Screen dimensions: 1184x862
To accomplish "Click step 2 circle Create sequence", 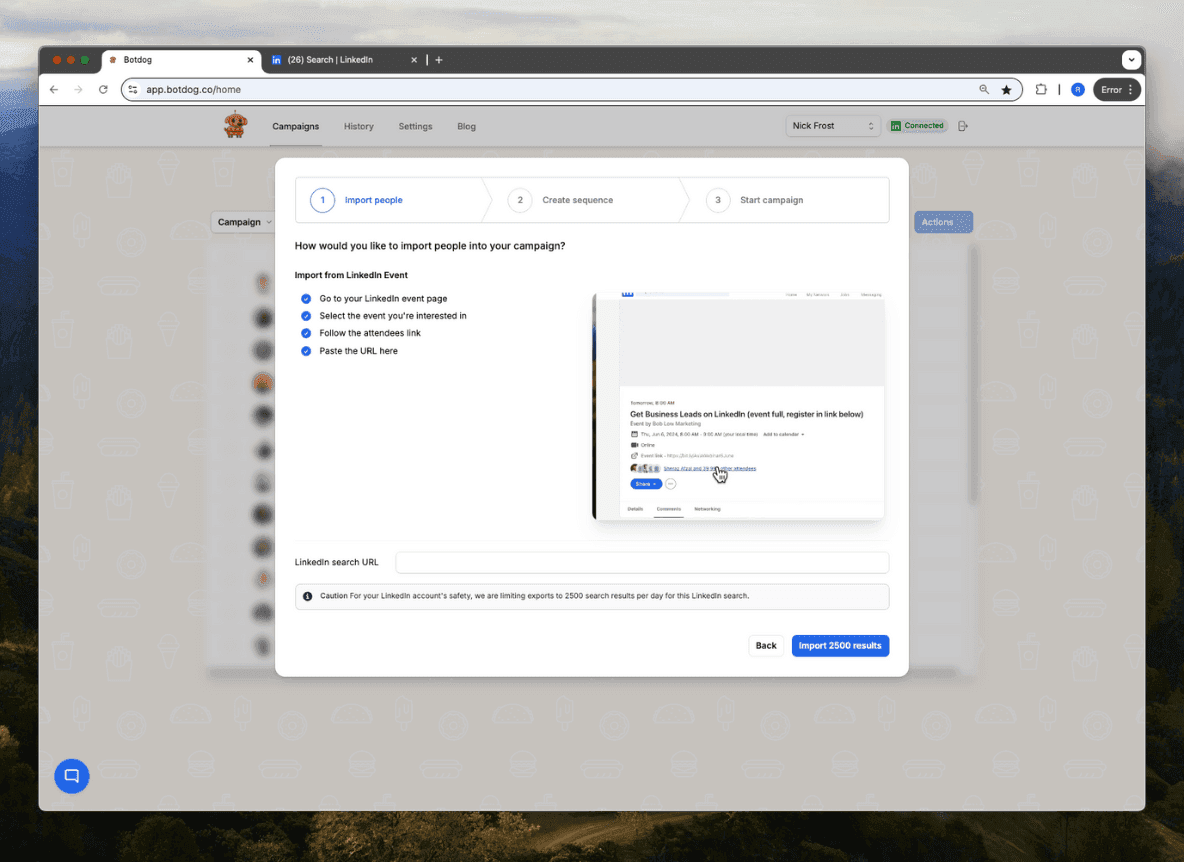I will [x=520, y=200].
